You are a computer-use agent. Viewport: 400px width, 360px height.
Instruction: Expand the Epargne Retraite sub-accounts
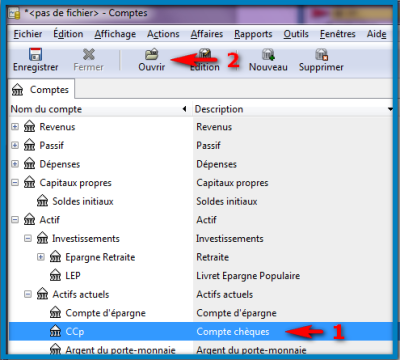click(41, 257)
